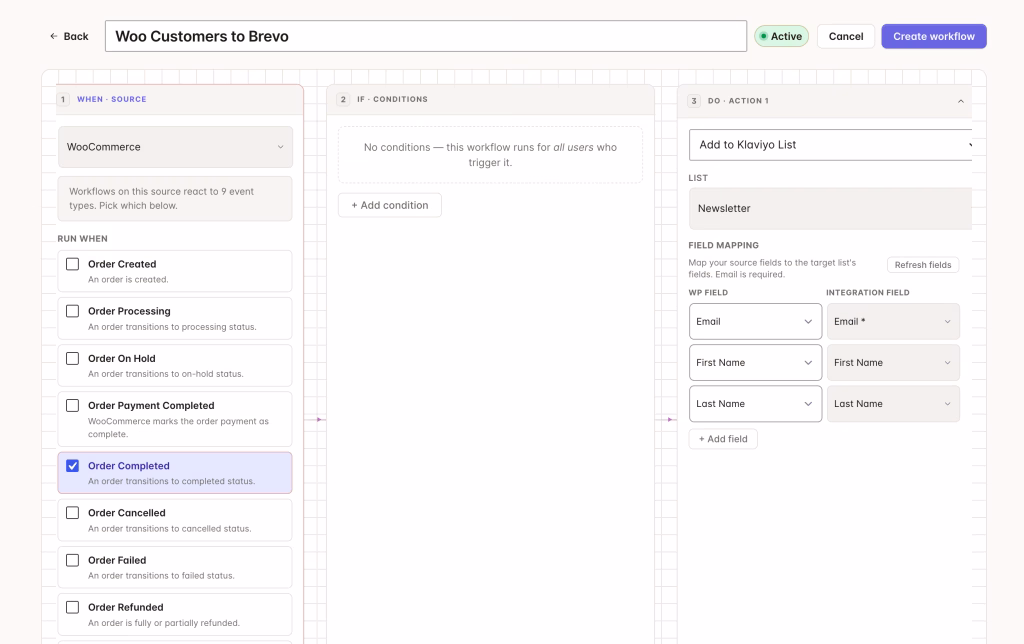Image resolution: width=1024 pixels, height=644 pixels.
Task: Click the 'Order Completed' label text
Action: (x=129, y=466)
